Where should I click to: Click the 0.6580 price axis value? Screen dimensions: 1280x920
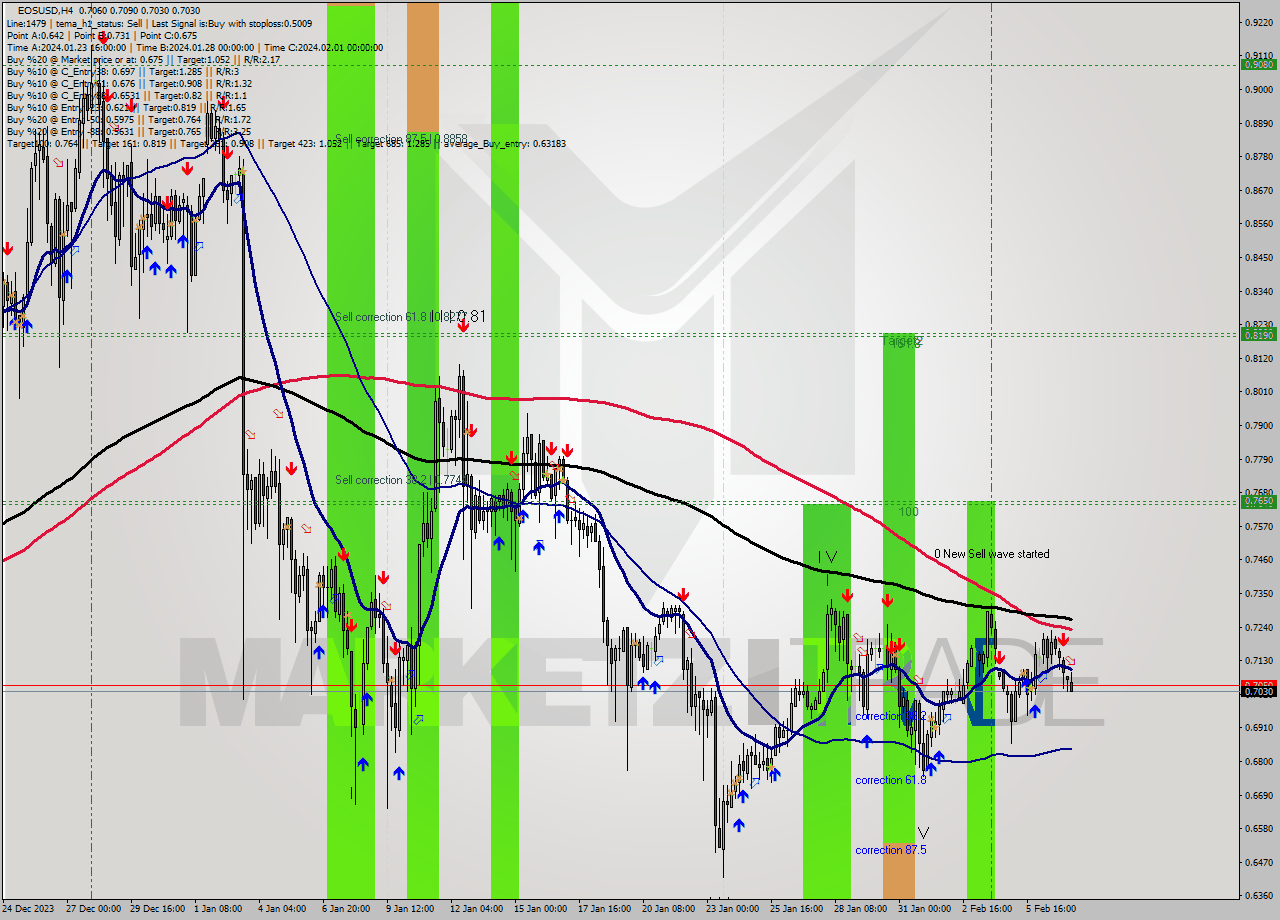point(1258,829)
